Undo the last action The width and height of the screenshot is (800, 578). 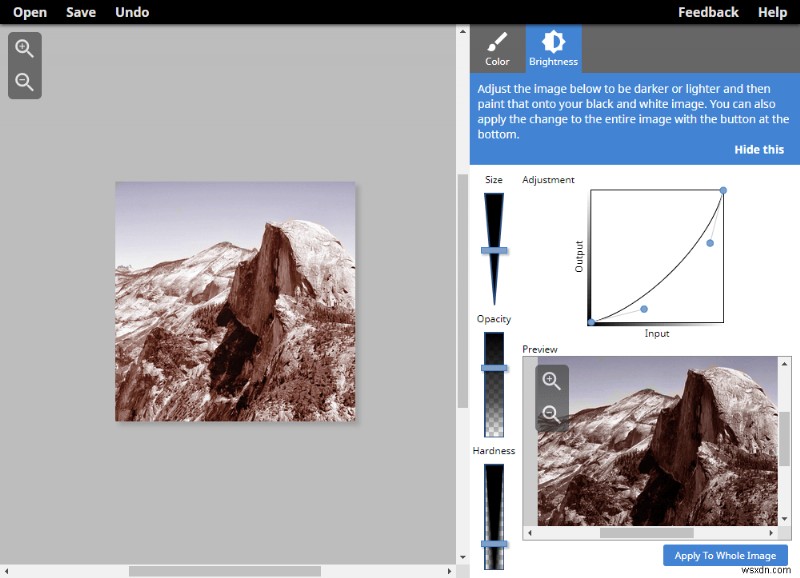coord(132,12)
